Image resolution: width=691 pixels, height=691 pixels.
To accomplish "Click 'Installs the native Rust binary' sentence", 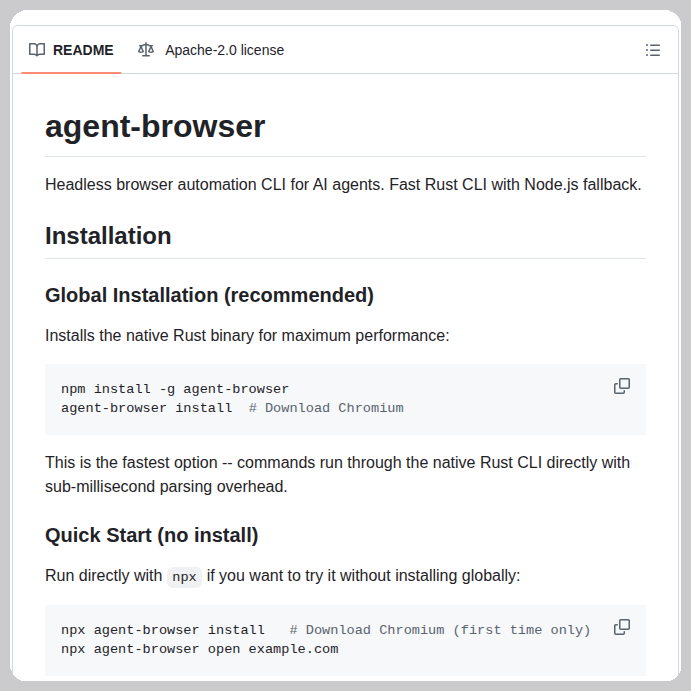I will click(247, 336).
